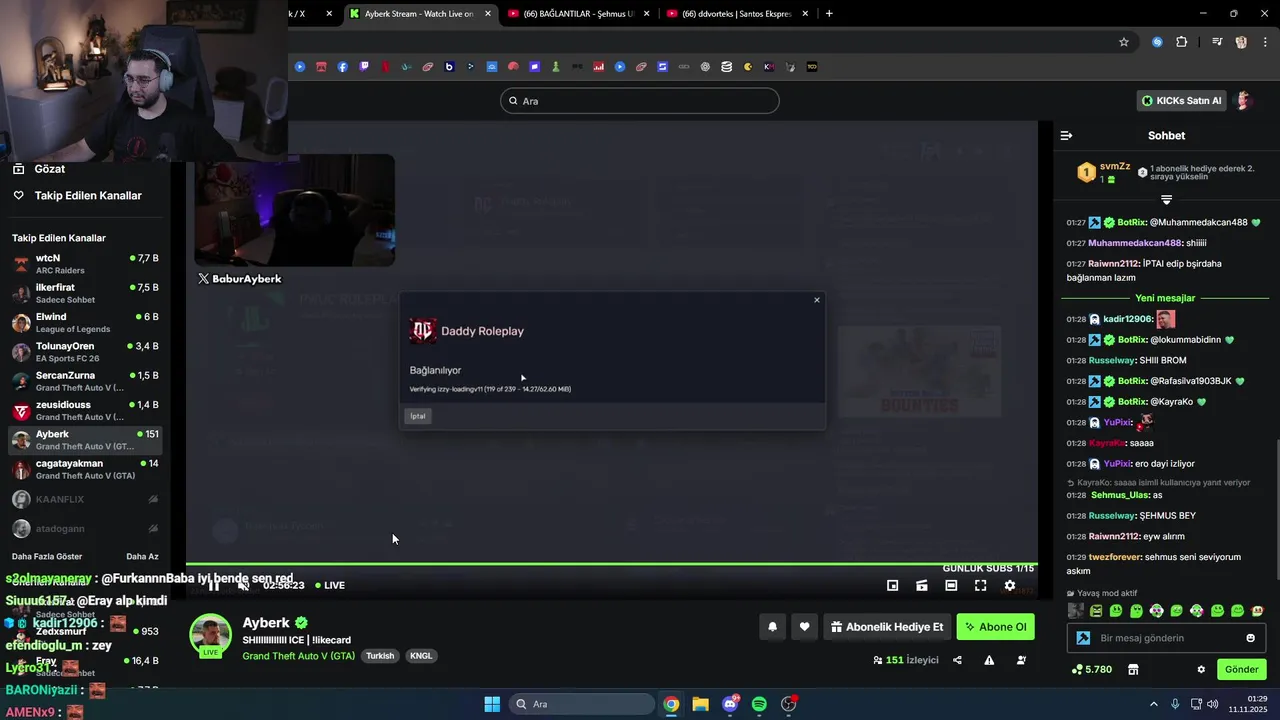The width and height of the screenshot is (1280, 720).
Task: Cancel the connection with İptal
Action: tap(418, 416)
